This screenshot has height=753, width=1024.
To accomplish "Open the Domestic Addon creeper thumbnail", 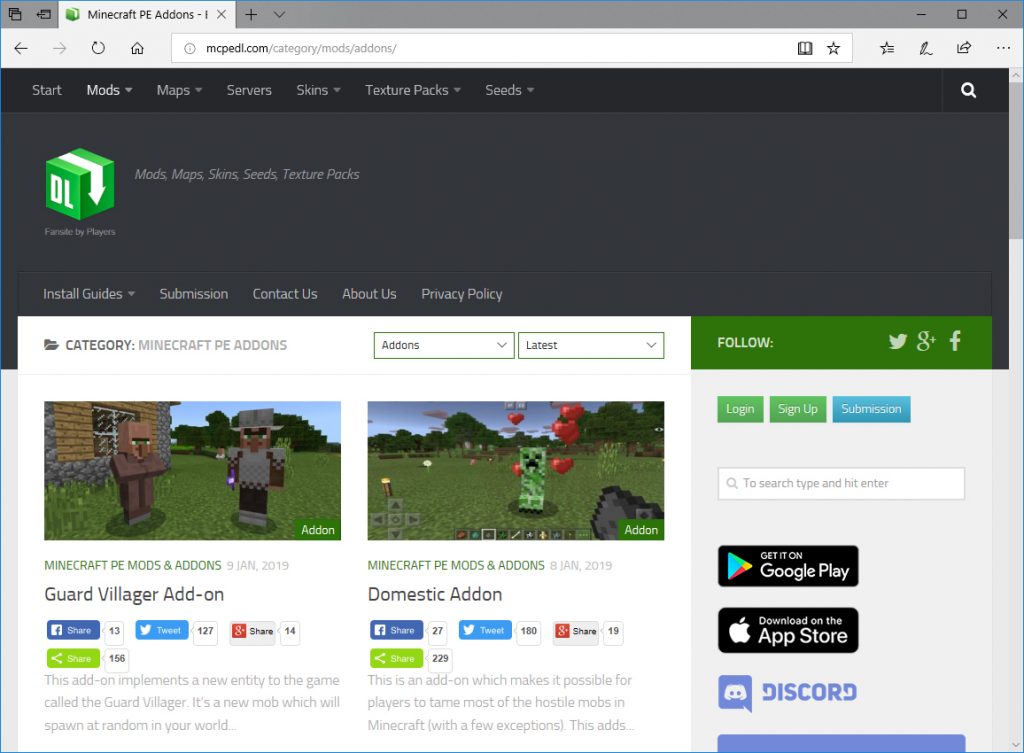I will pyautogui.click(x=516, y=471).
